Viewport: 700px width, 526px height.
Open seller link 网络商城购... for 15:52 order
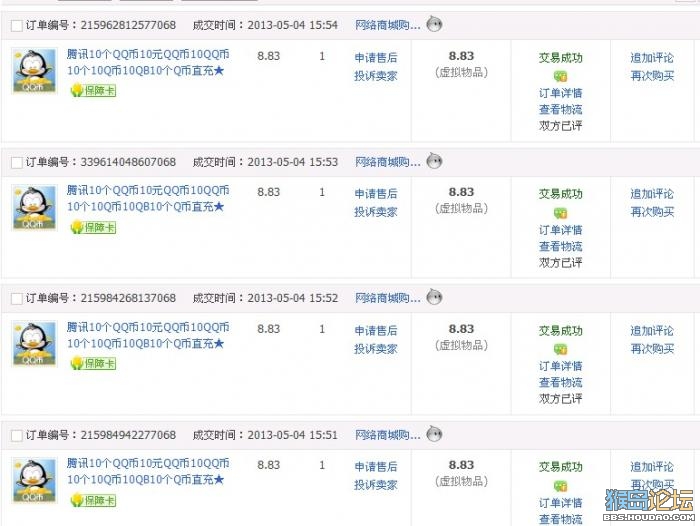click(x=388, y=298)
